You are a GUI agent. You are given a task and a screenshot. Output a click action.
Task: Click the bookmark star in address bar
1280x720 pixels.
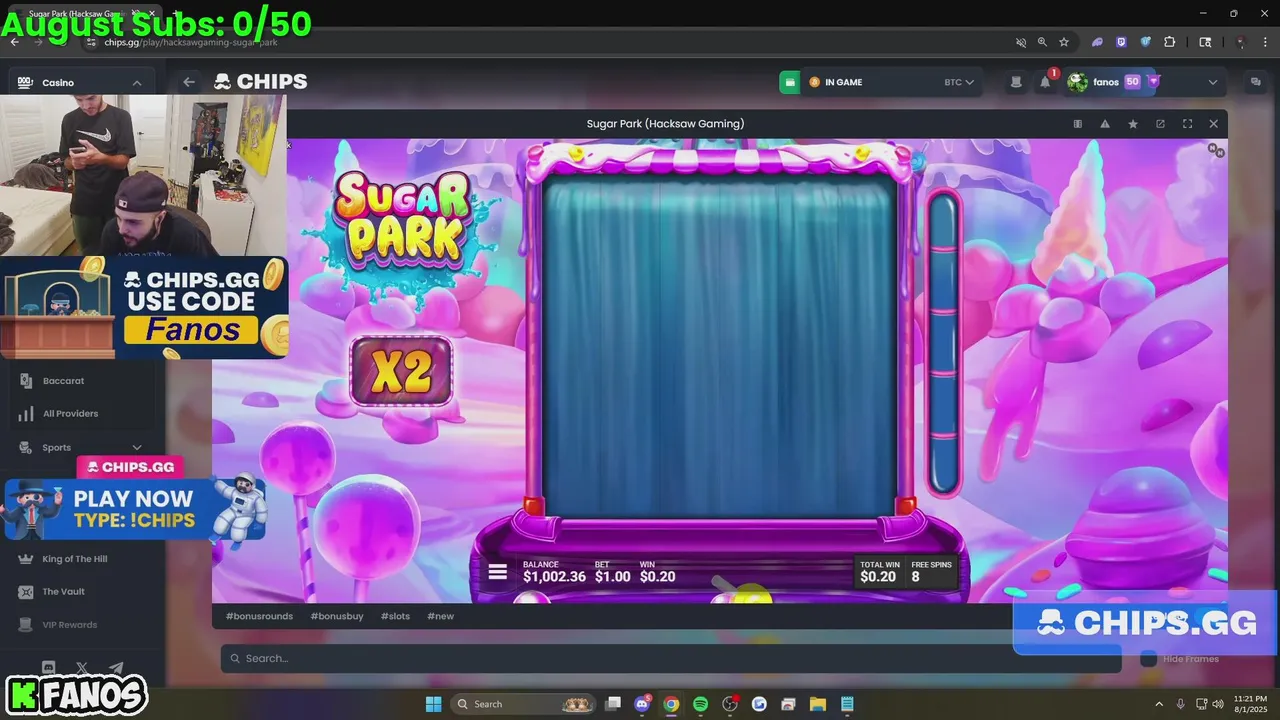click(1064, 42)
